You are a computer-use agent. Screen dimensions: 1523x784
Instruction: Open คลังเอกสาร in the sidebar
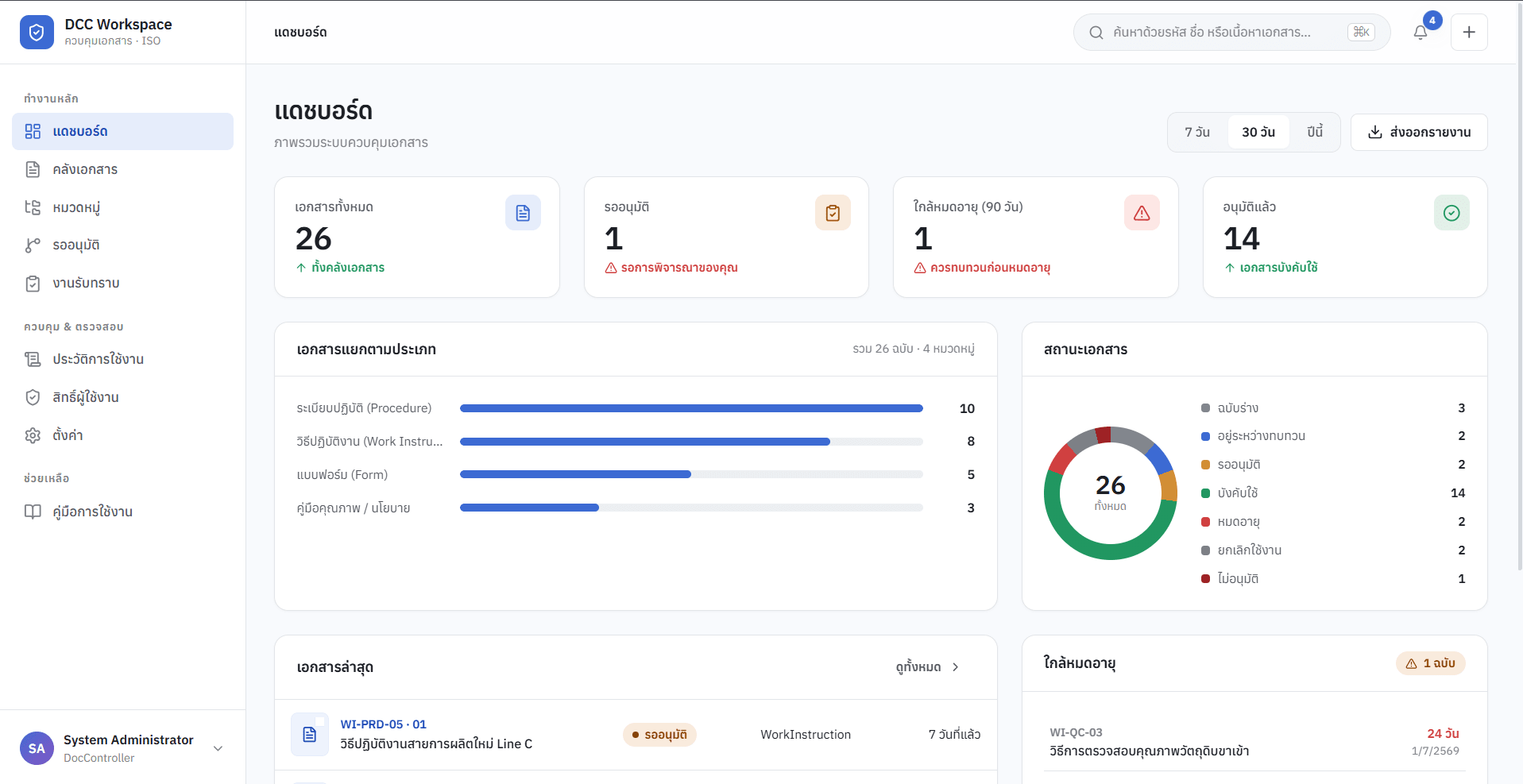pyautogui.click(x=122, y=169)
